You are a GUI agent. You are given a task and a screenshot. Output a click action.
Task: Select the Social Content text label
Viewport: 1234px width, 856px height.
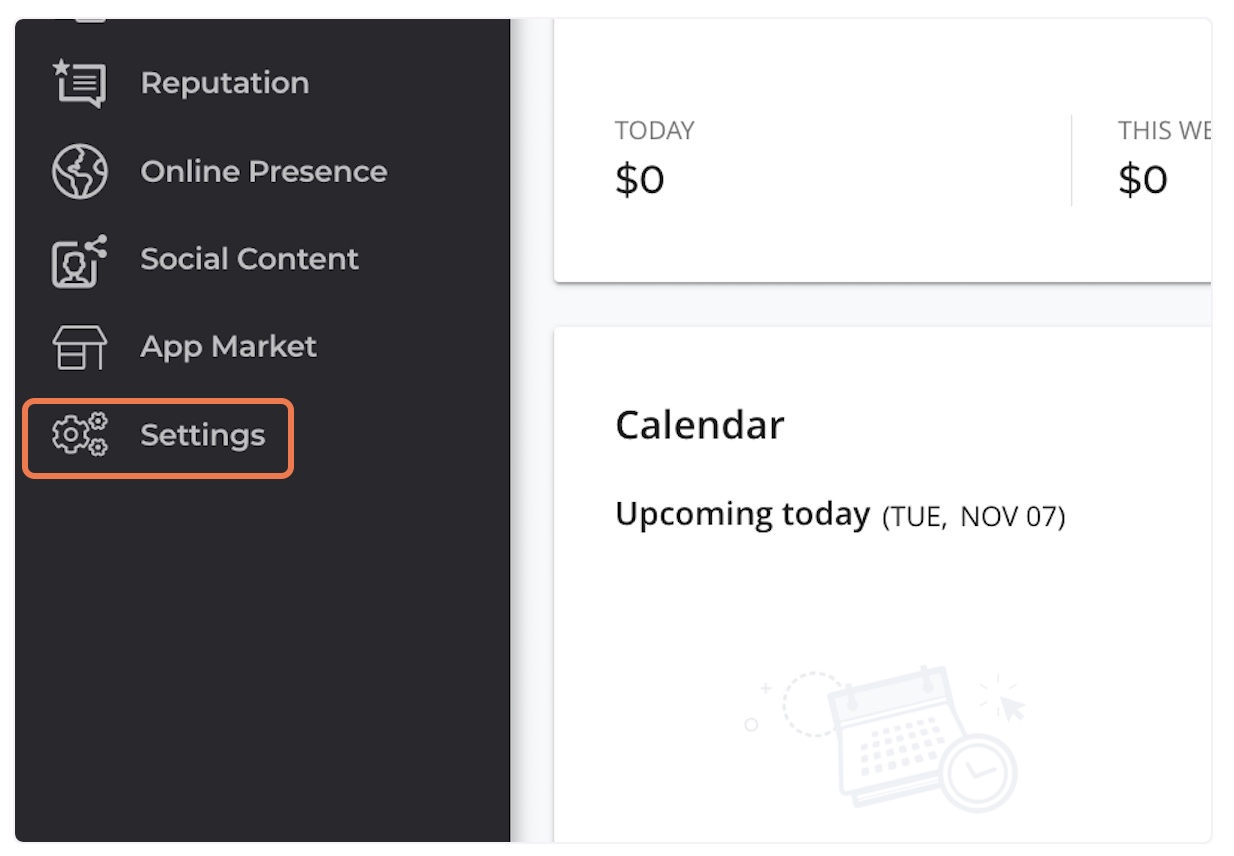(250, 259)
